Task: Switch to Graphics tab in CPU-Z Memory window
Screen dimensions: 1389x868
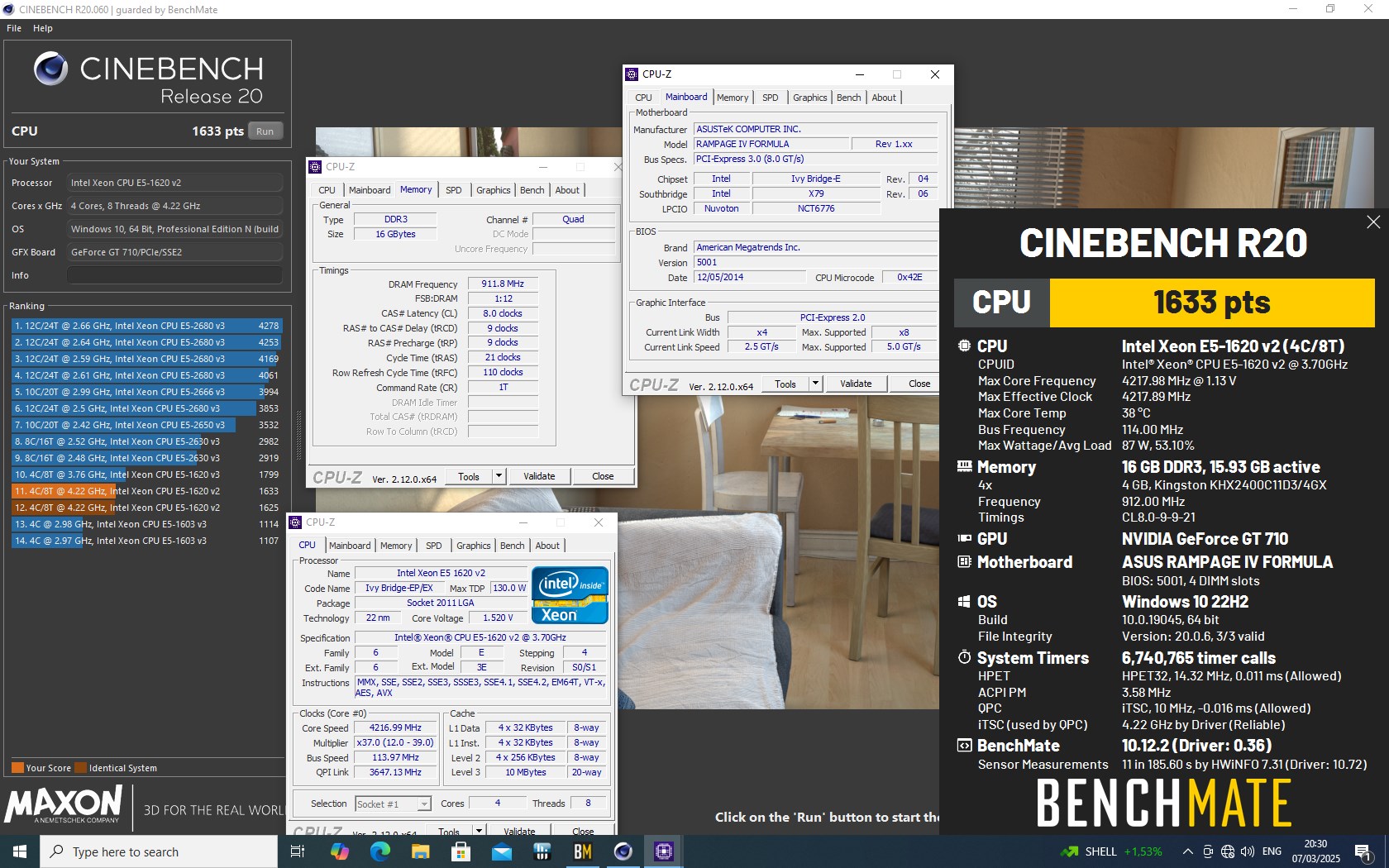Action: (494, 190)
